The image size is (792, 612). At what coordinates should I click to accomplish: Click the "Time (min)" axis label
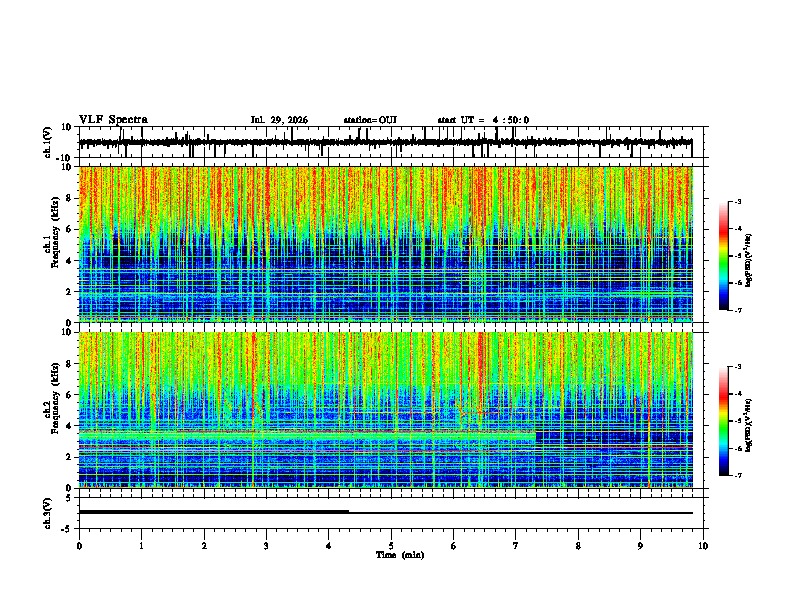pos(400,555)
